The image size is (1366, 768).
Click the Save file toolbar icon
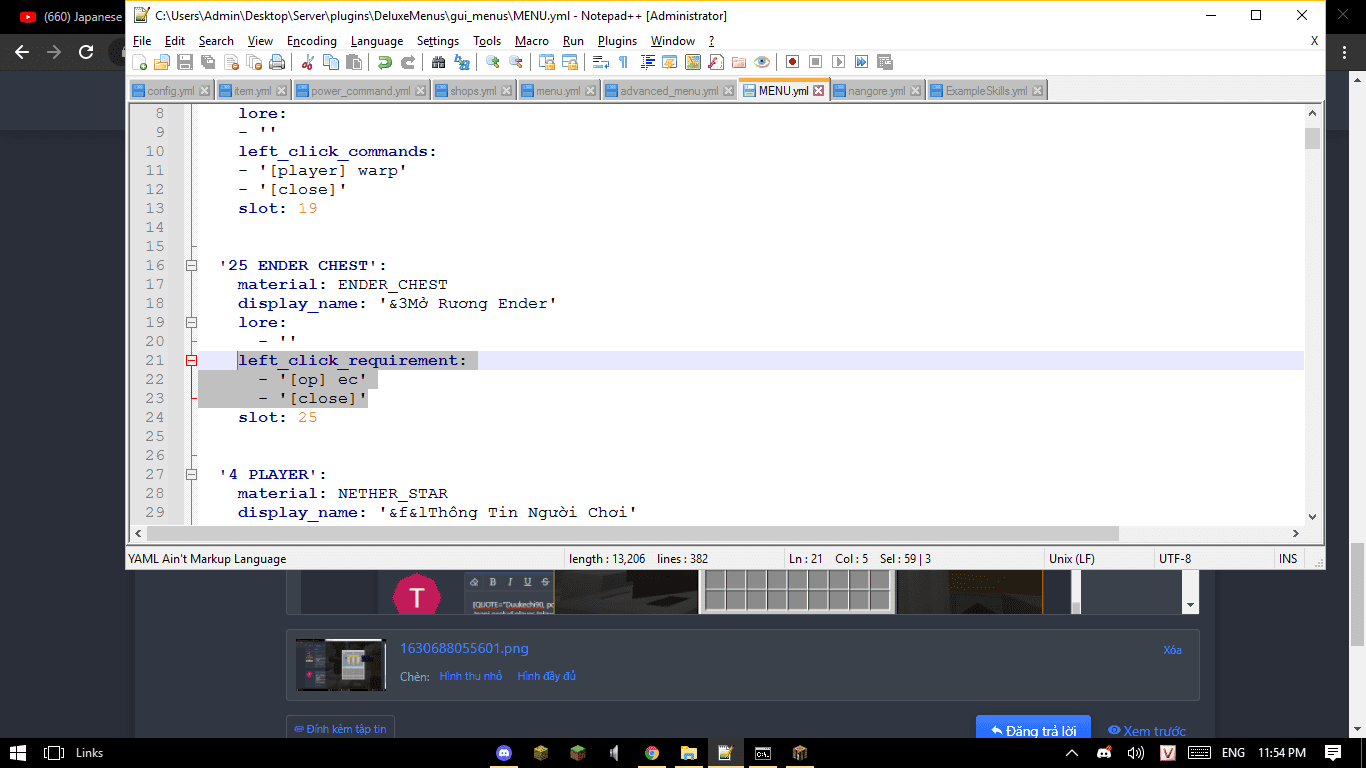185,62
